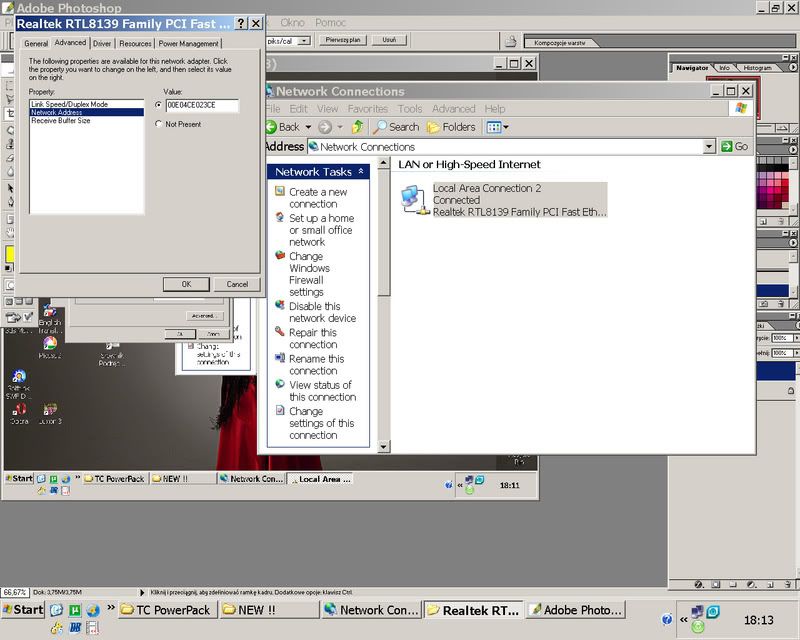Screen dimensions: 800x640
Task: Click the Photoshop zoom percentage field 66,67%
Action: (15, 593)
